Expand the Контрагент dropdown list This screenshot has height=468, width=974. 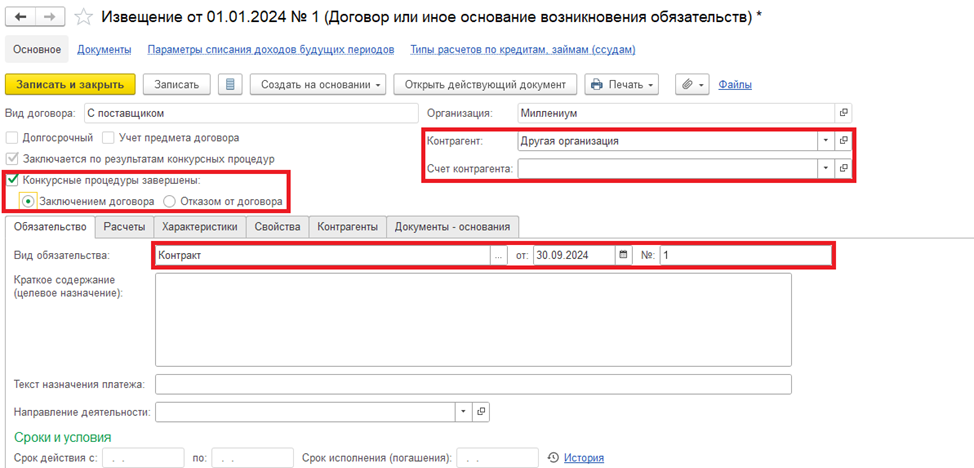tap(826, 141)
